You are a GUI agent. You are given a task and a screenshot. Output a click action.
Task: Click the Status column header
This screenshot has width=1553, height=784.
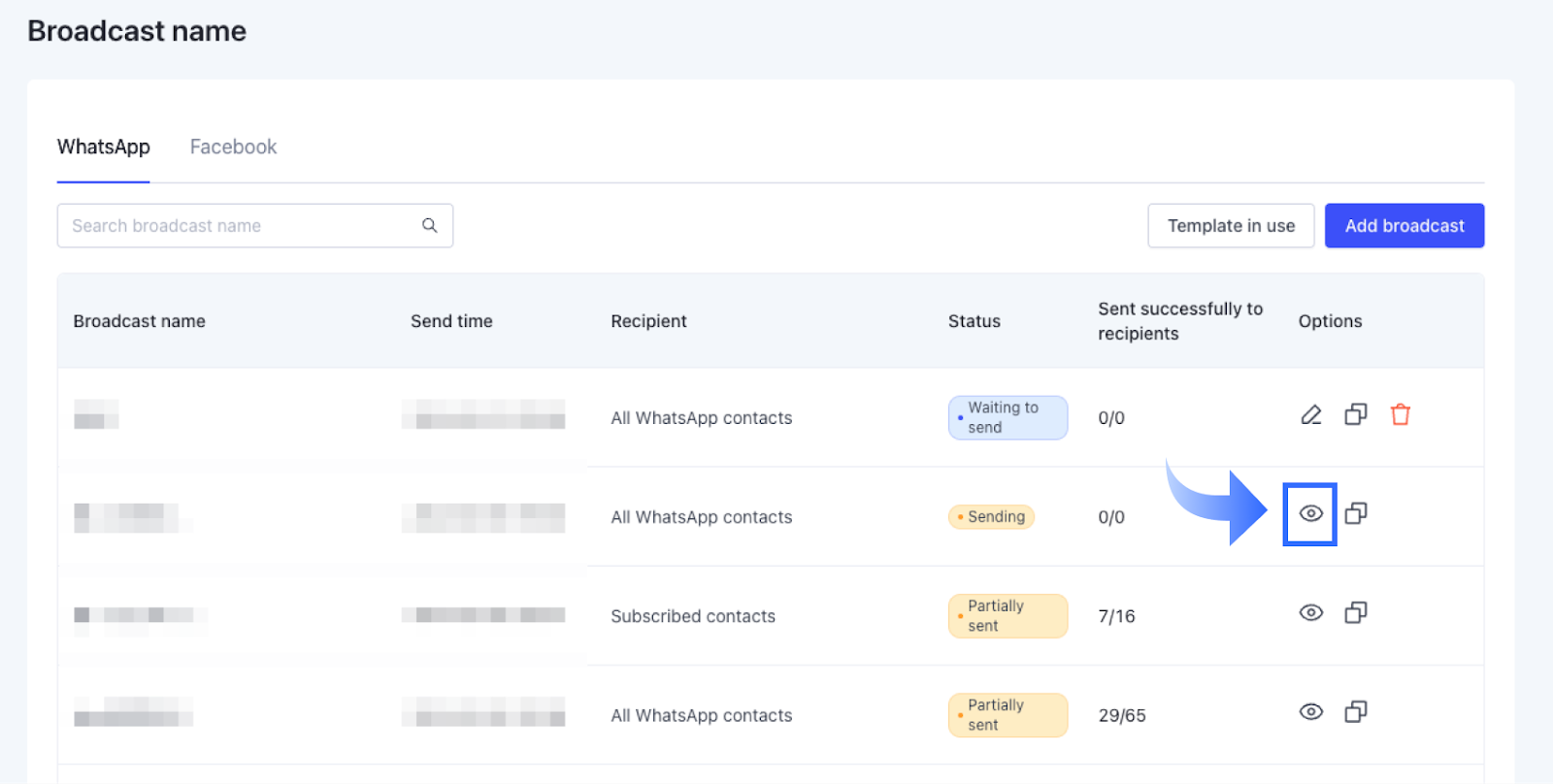[x=974, y=321]
